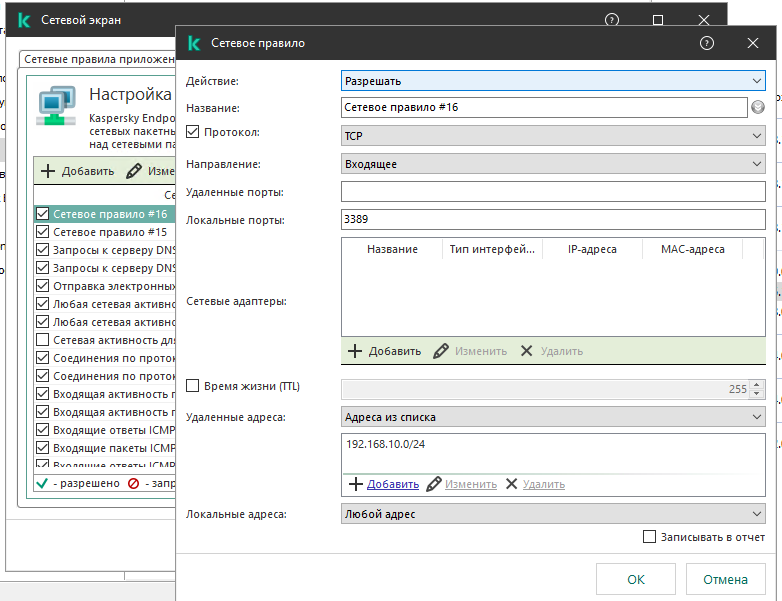The image size is (782, 601).
Task: Click the Kaspersky logo in Сетевое правило dialog
Action: [193, 44]
